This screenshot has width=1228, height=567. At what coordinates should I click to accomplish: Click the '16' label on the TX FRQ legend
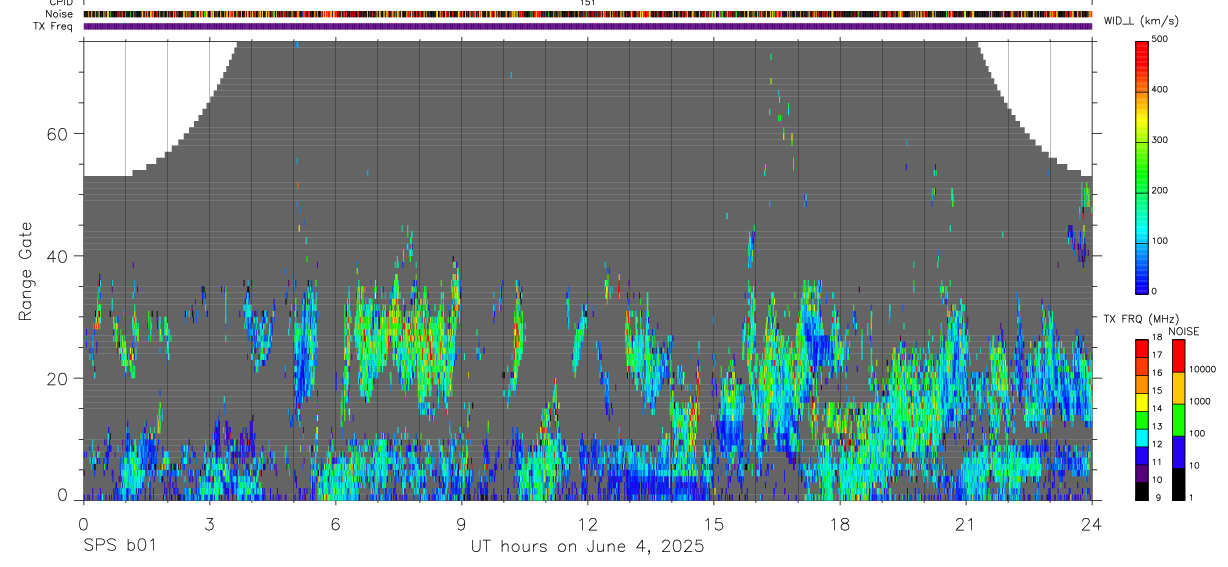(x=1158, y=373)
